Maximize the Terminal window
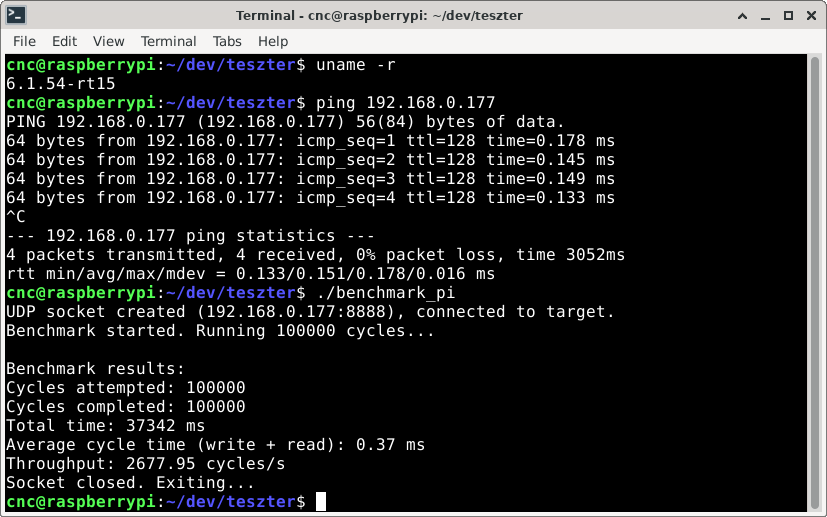The height and width of the screenshot is (517, 827). 788,16
